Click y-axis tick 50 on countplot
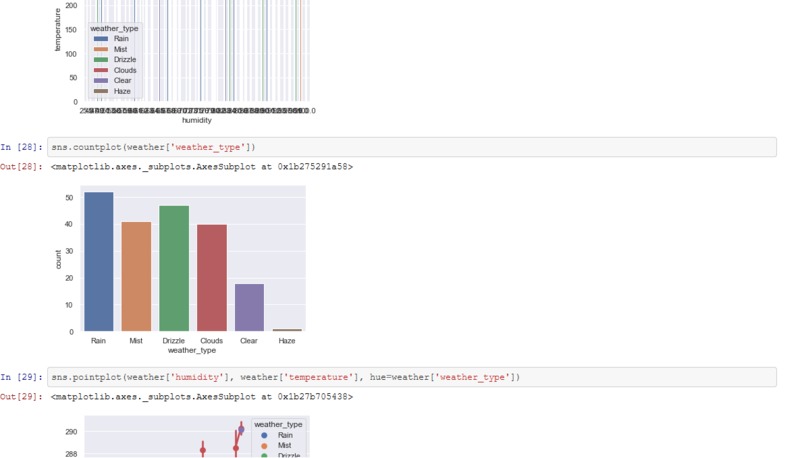This screenshot has height=458, width=806. coord(69,198)
